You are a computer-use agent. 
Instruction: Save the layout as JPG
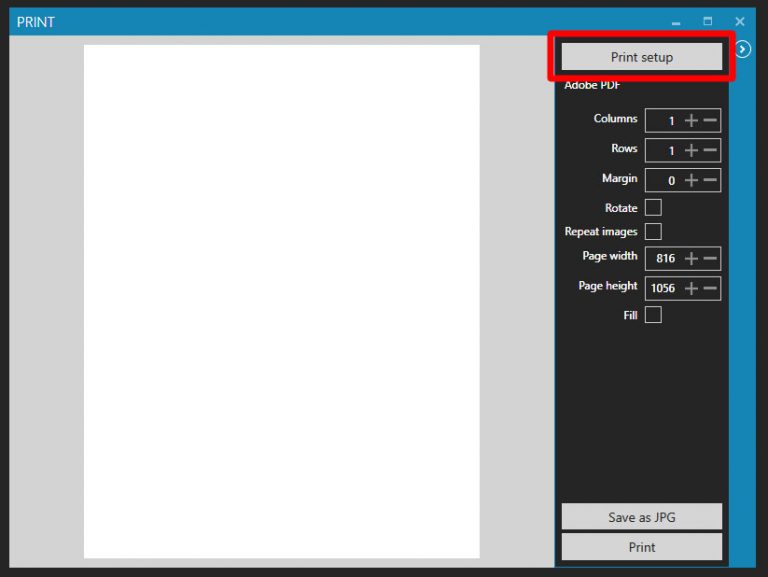tap(641, 517)
